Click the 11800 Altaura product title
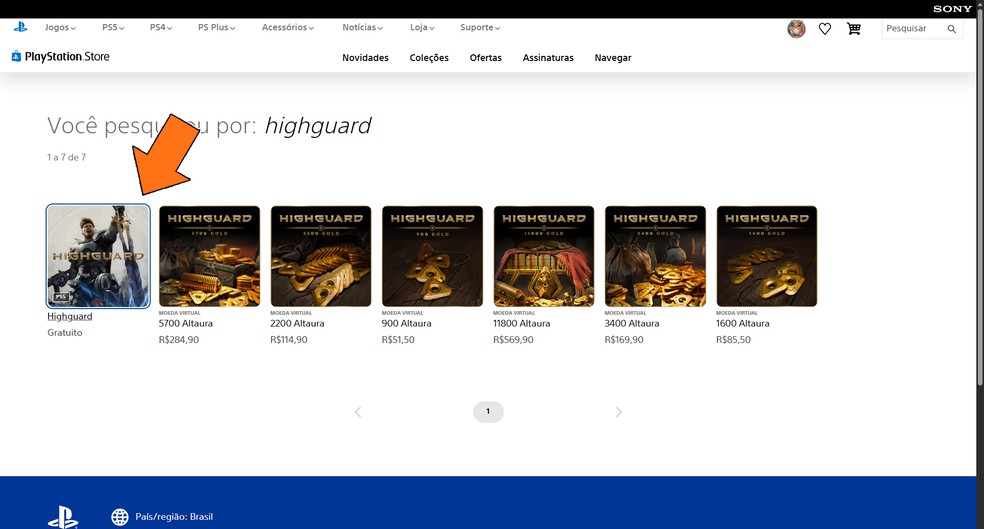The height and width of the screenshot is (529, 984). pos(521,324)
